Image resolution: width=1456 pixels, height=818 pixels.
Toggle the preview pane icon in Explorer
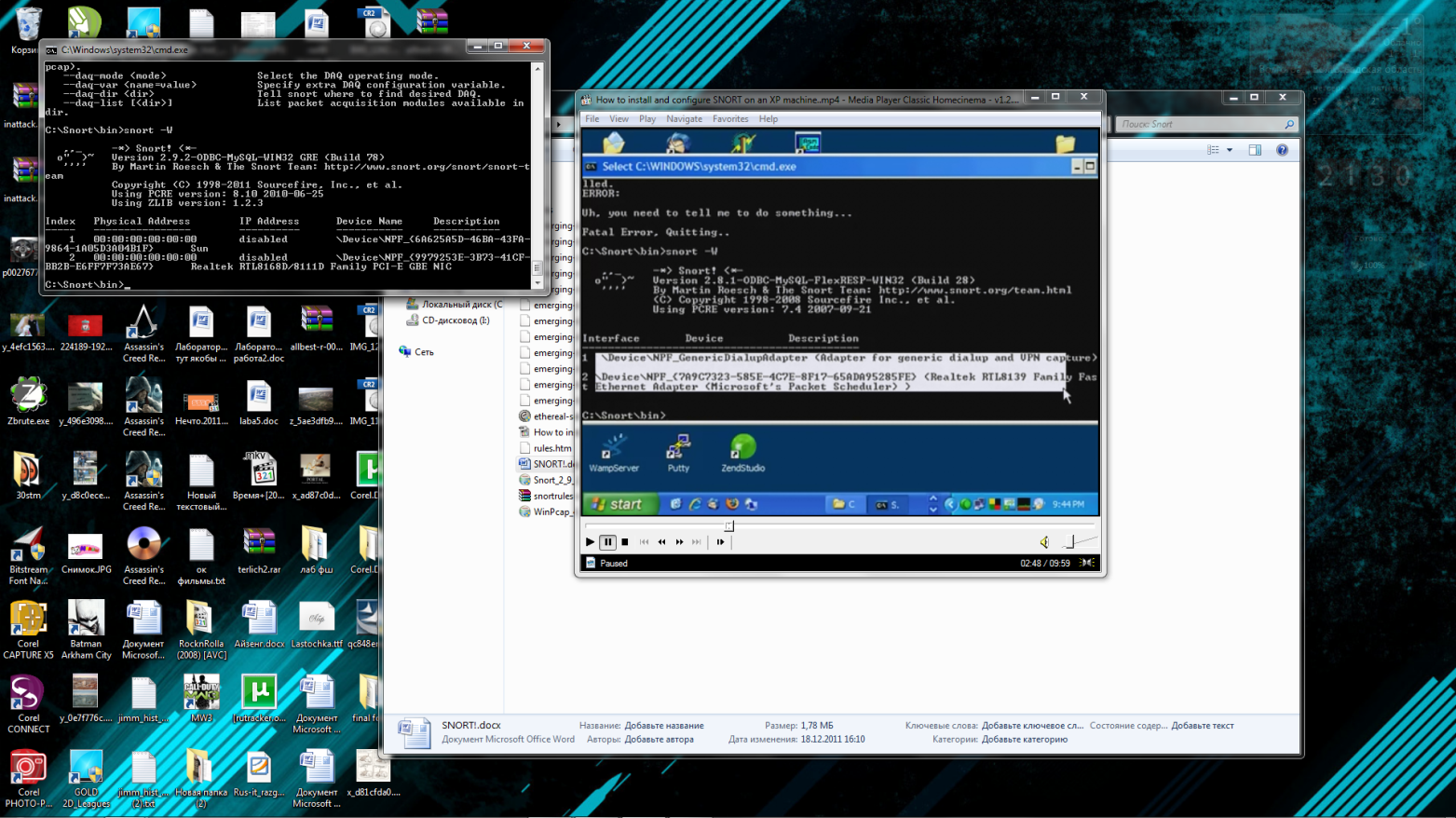pyautogui.click(x=1255, y=150)
